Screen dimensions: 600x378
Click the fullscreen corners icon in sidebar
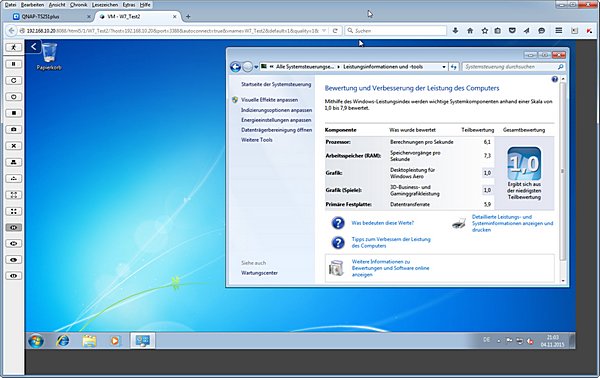[13, 195]
